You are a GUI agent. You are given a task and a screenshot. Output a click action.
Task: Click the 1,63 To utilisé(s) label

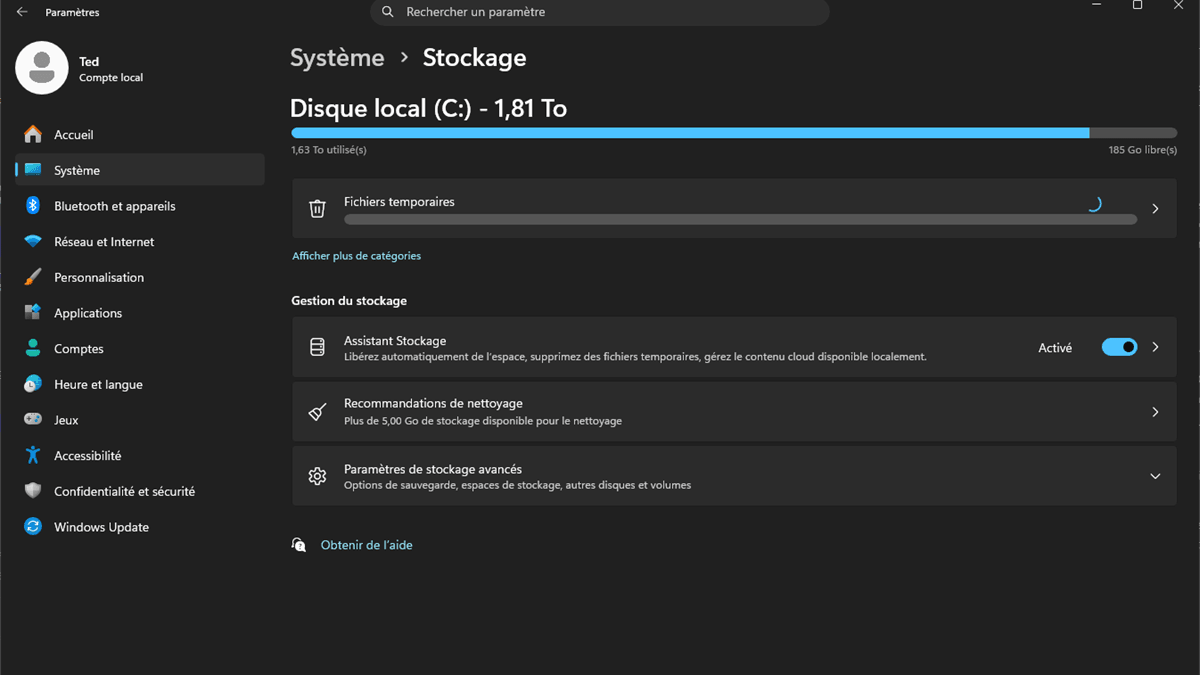click(329, 150)
